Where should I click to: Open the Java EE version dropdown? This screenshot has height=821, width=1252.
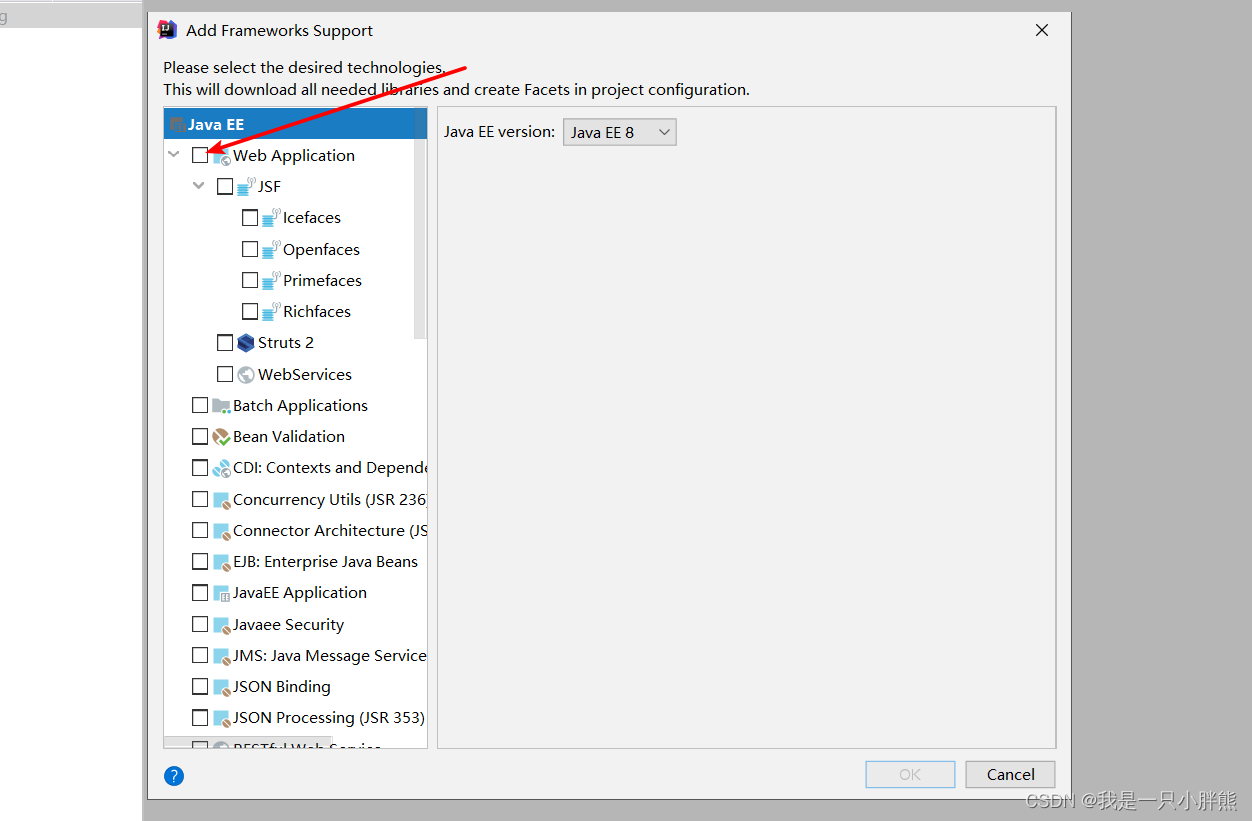pos(620,132)
